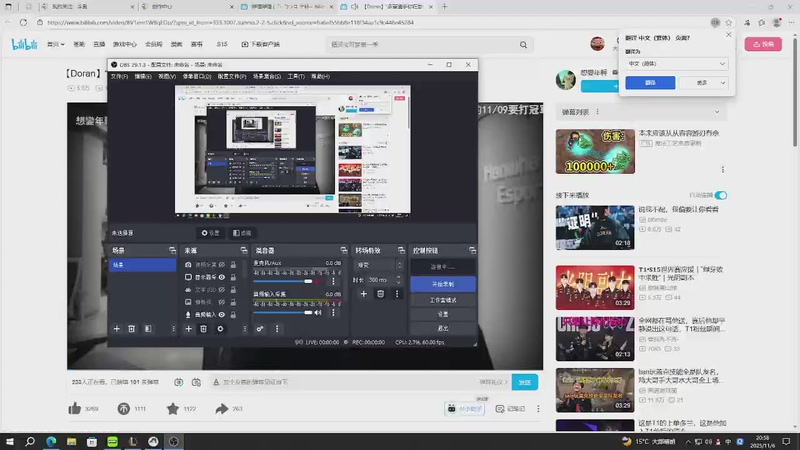Open scene filters icon in Scenes dock
This screenshot has height=450, width=800.
(x=148, y=329)
